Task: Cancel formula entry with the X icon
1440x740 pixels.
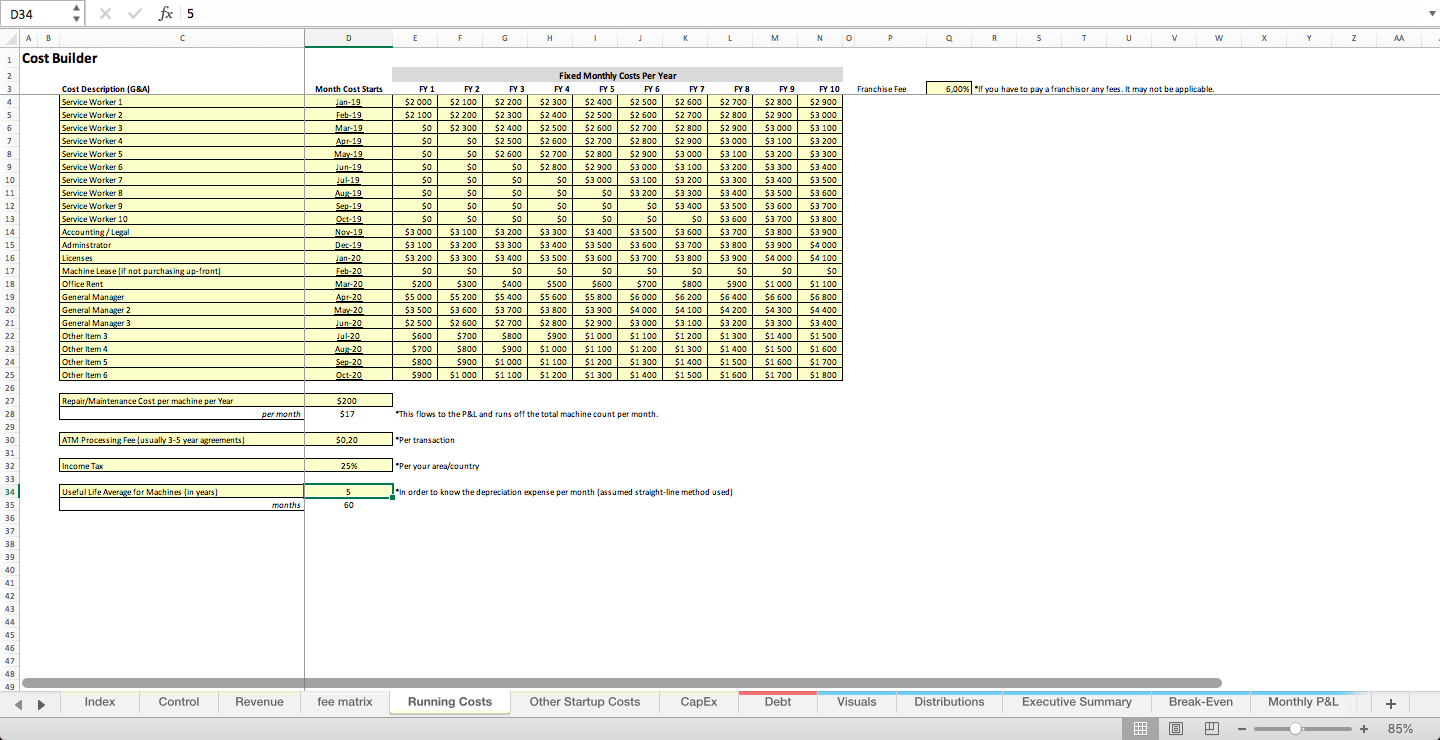Action: pos(104,13)
